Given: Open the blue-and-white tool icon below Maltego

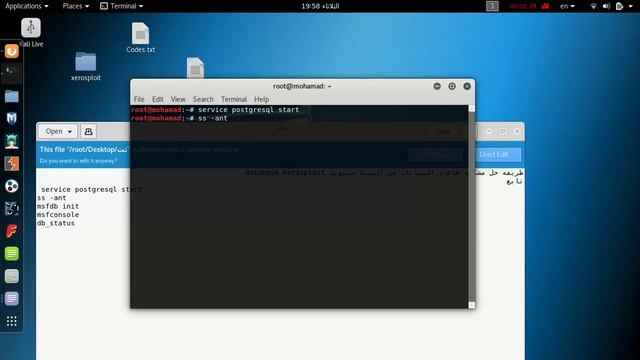Looking at the screenshot, I should click(x=11, y=209).
